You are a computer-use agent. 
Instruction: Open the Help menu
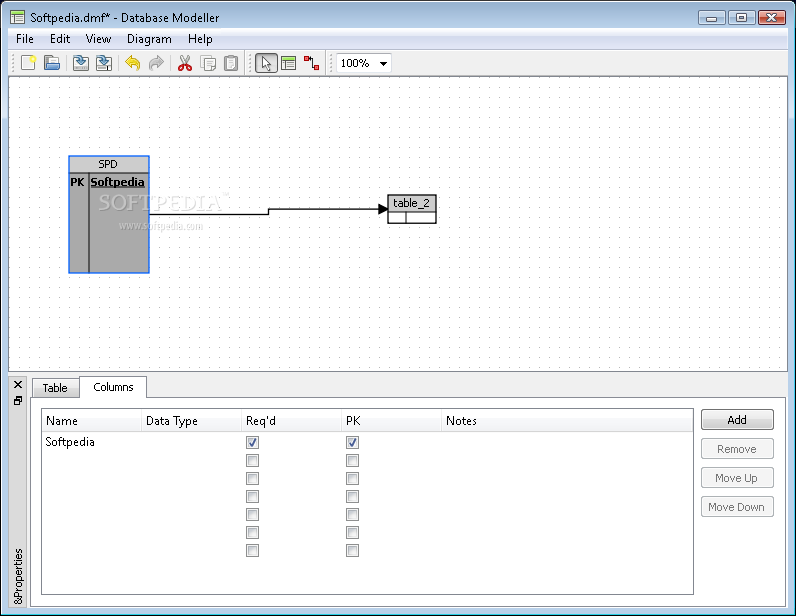pos(200,39)
